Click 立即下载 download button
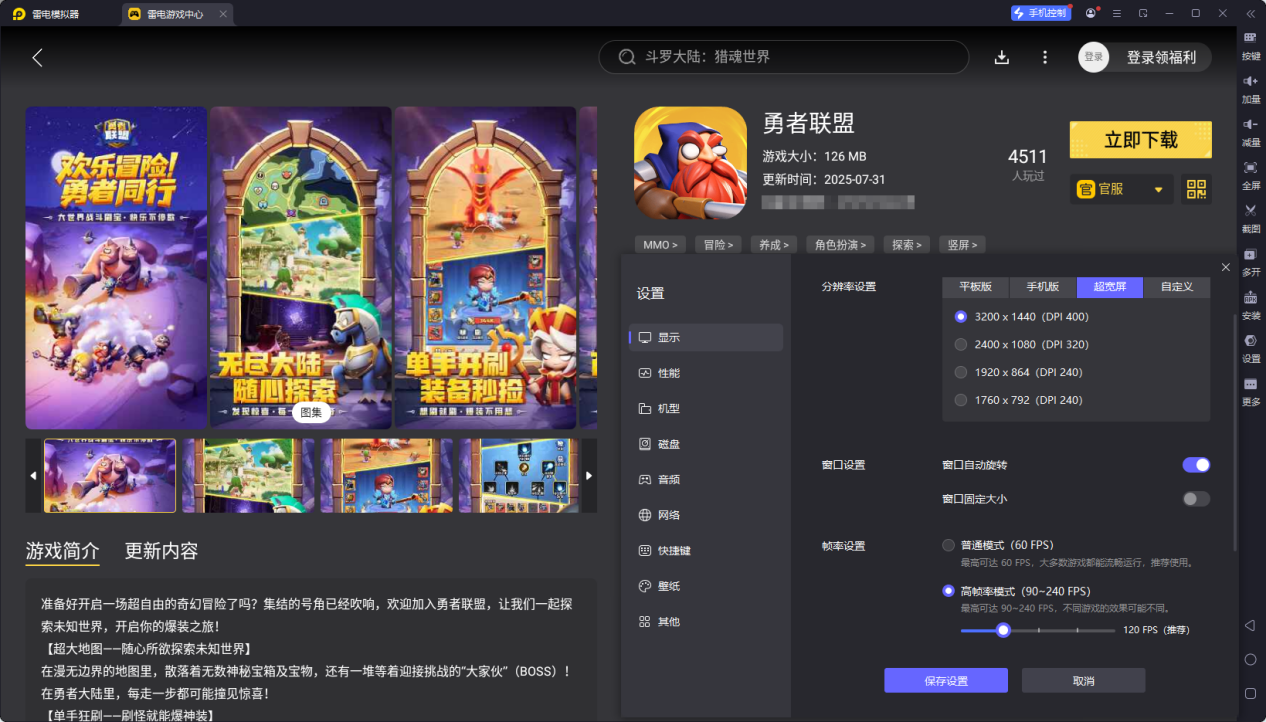Image resolution: width=1266 pixels, height=722 pixels. pos(1141,140)
